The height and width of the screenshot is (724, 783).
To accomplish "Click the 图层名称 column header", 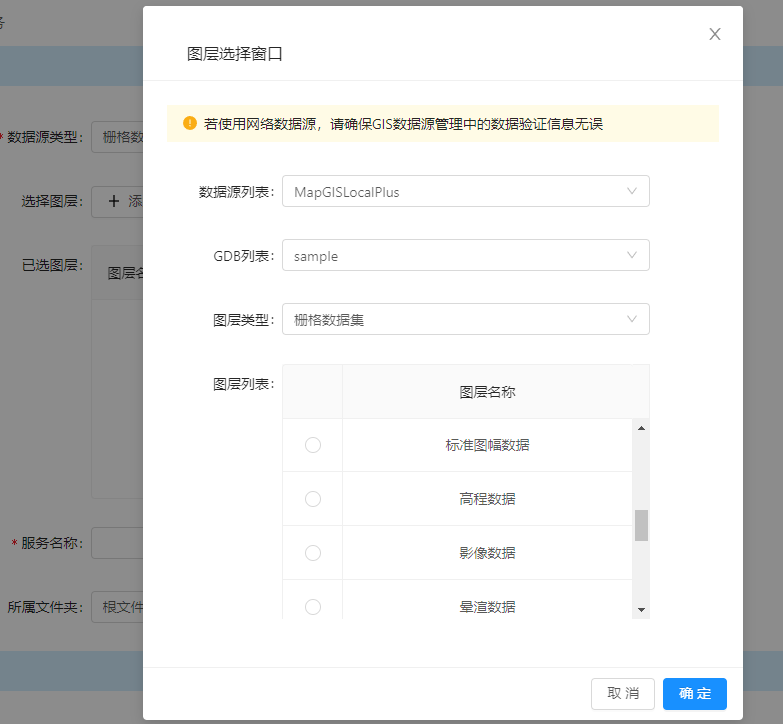I will click(487, 392).
